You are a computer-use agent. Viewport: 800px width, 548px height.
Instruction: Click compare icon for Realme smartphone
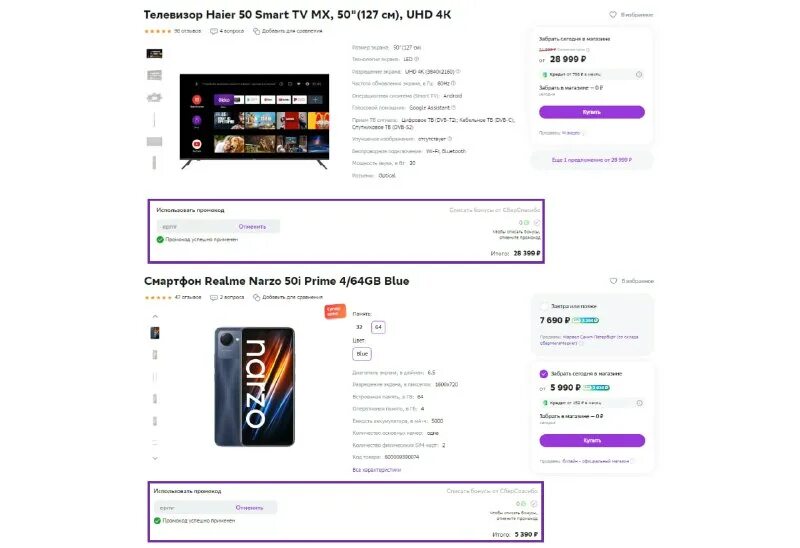(257, 297)
